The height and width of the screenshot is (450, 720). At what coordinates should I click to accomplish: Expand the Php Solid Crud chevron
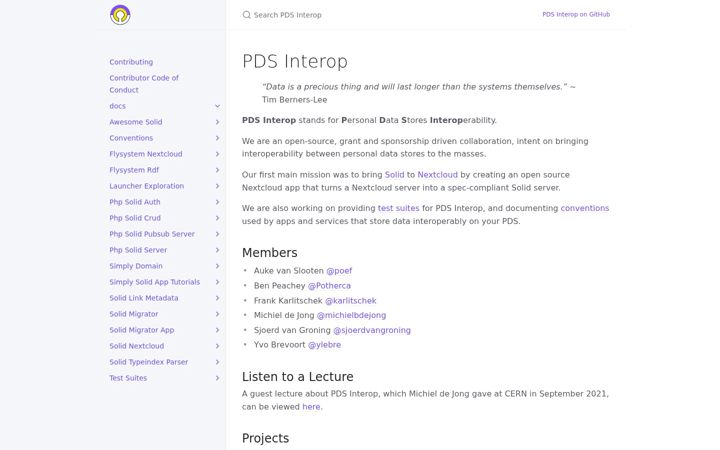(217, 218)
